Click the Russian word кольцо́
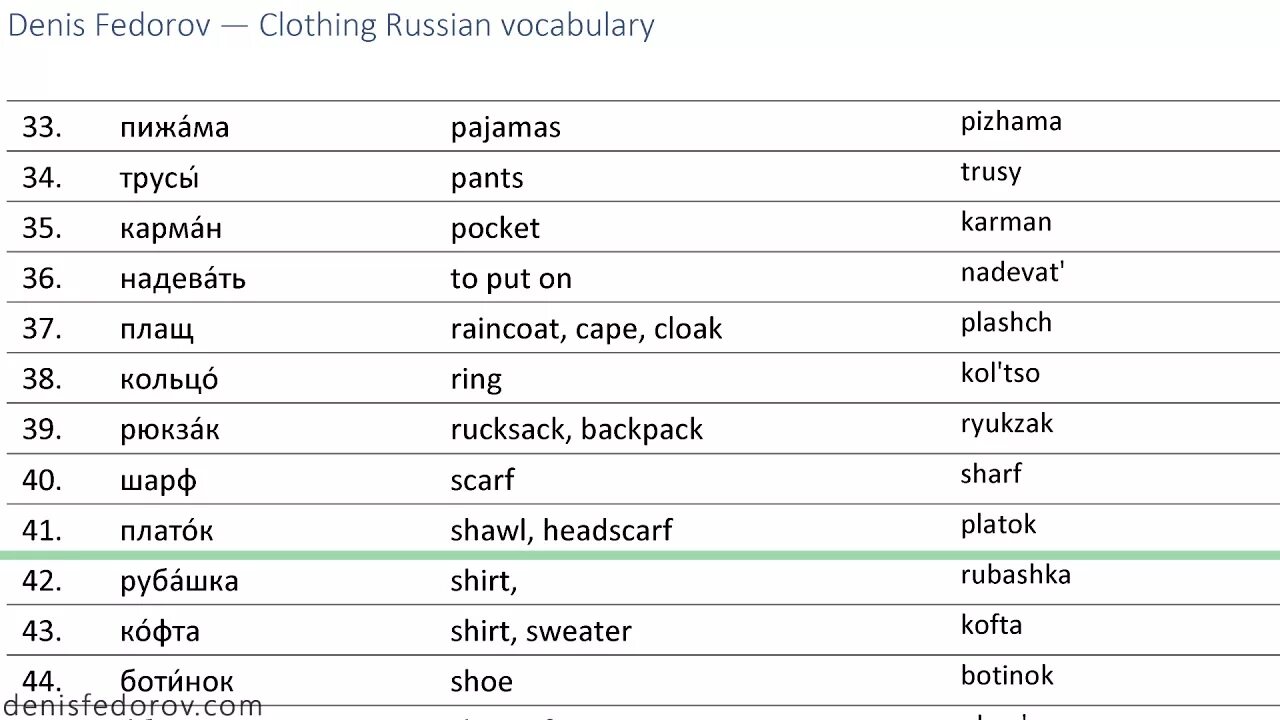 pyautogui.click(x=169, y=379)
